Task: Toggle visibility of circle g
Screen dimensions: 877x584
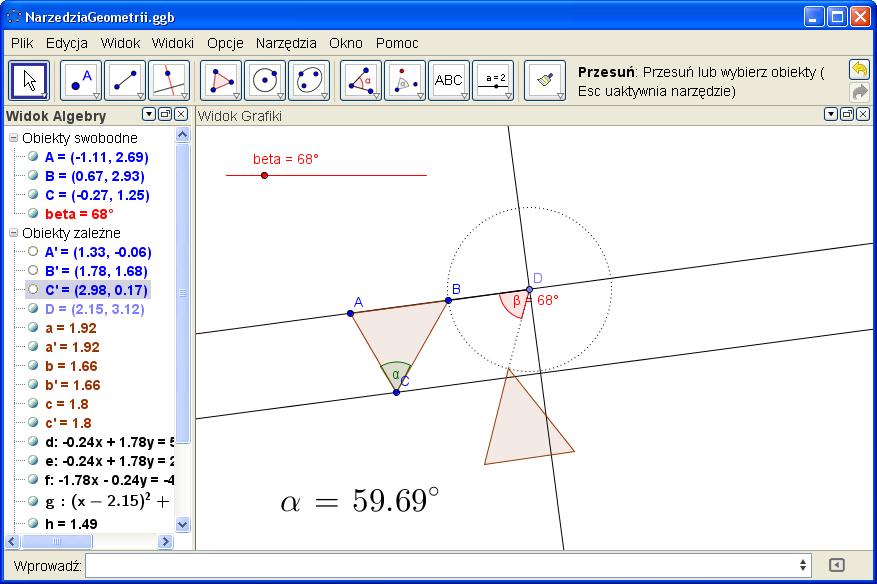Action: pos(33,501)
